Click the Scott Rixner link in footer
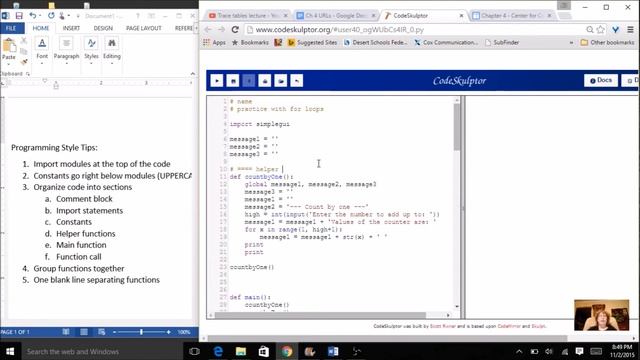 pos(442,326)
